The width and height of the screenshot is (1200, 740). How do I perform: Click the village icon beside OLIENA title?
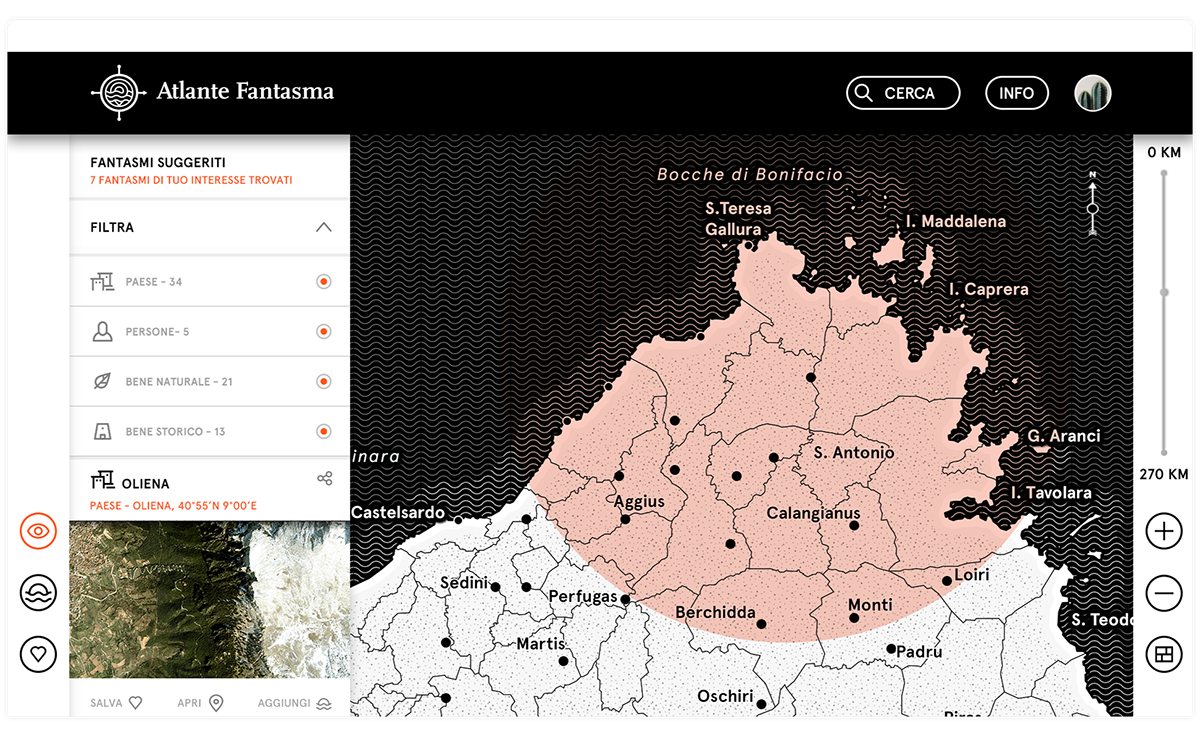click(102, 482)
